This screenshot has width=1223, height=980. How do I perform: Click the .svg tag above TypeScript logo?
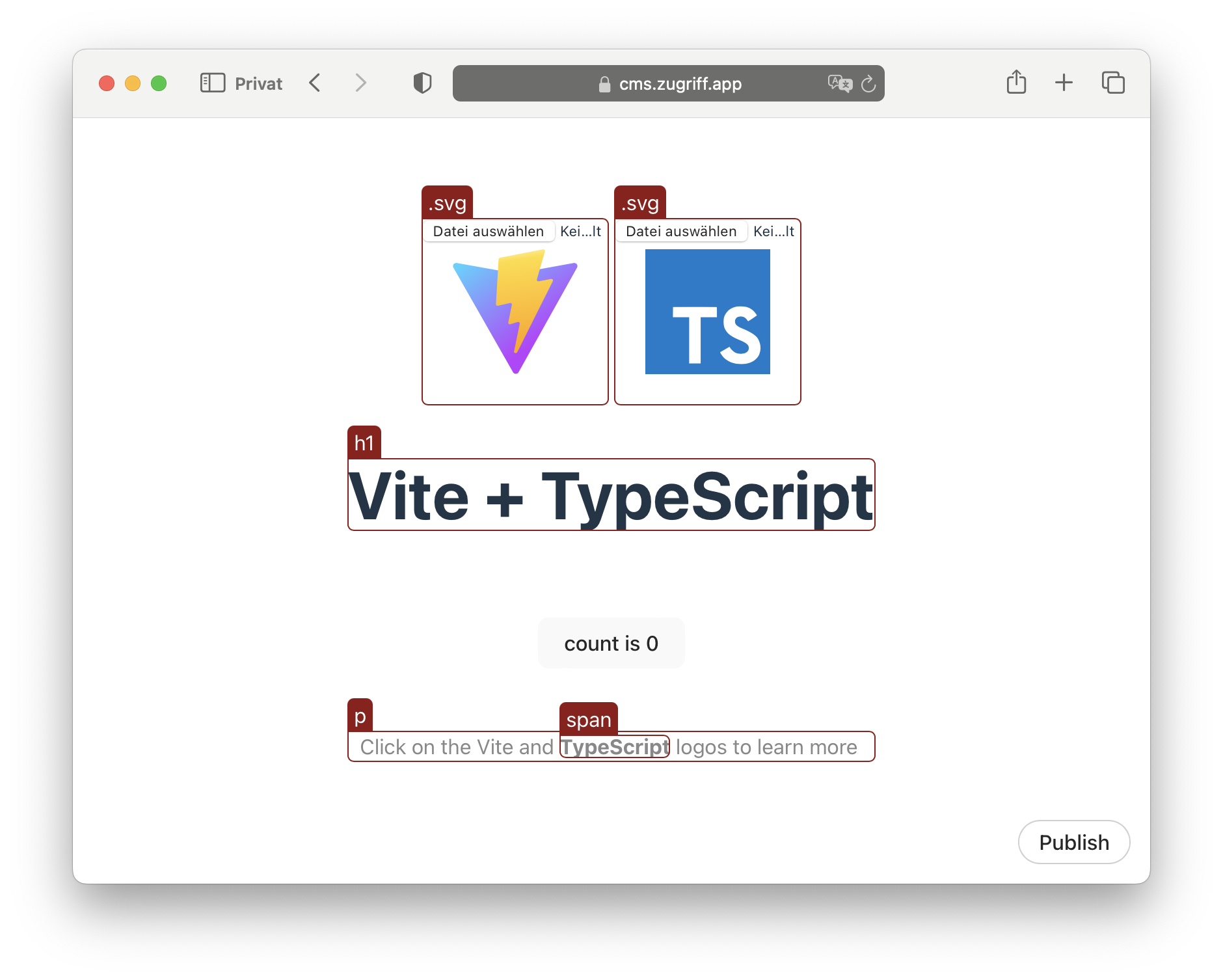pos(640,202)
